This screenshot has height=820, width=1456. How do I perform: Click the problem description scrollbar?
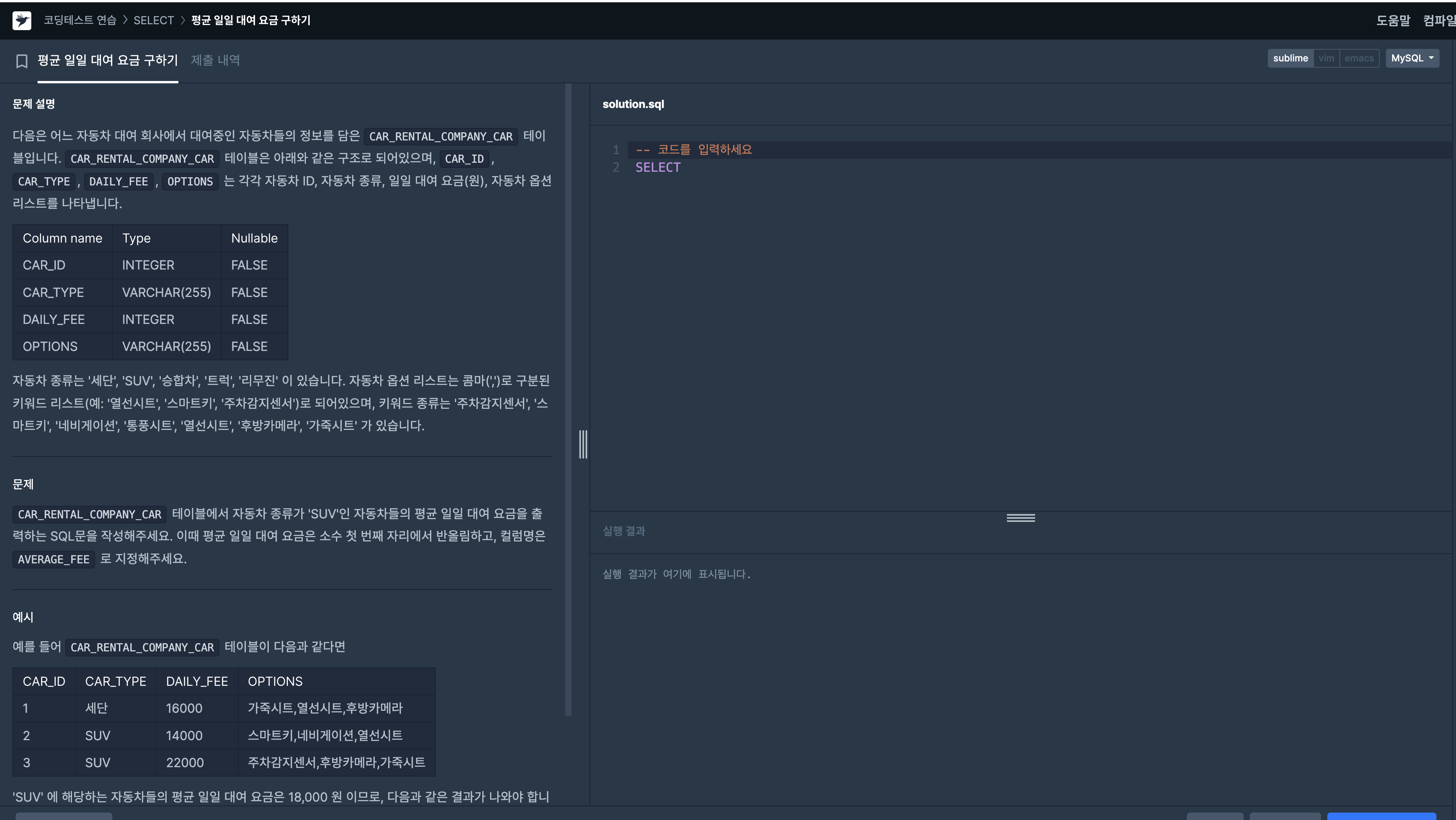pyautogui.click(x=568, y=396)
